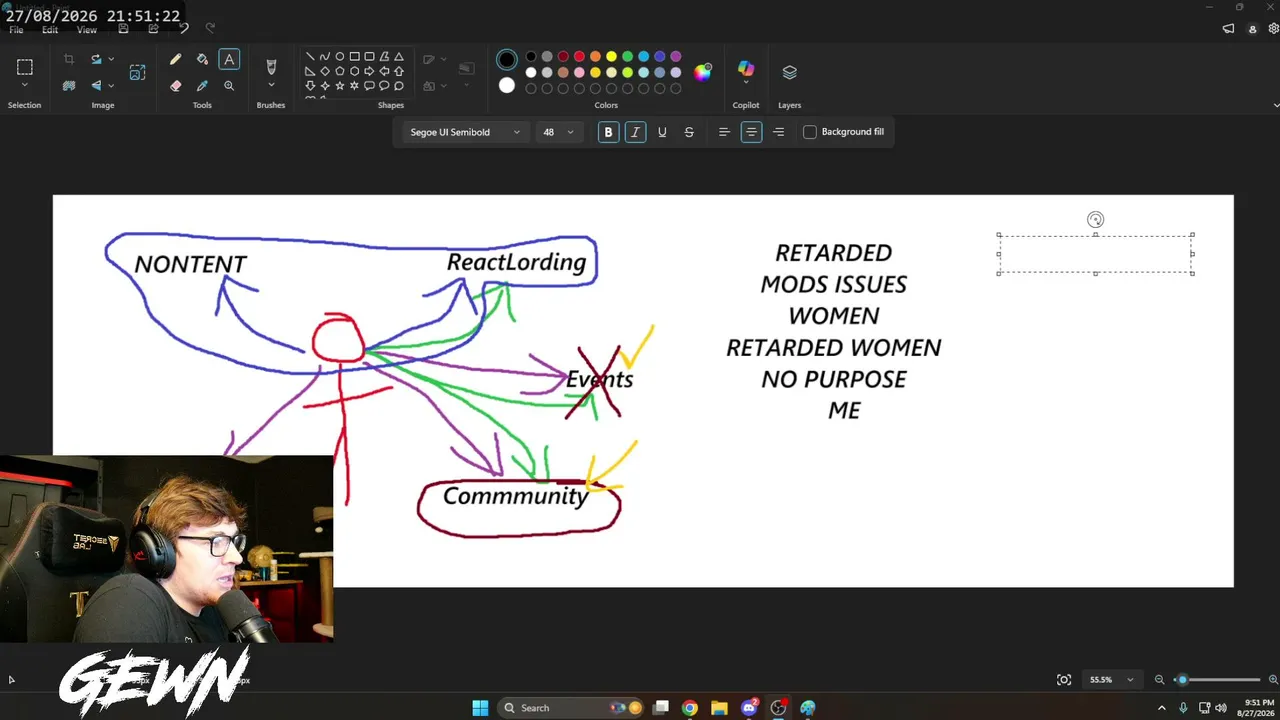Viewport: 1280px width, 720px height.
Task: Select the Eraser tool
Action: click(x=176, y=86)
